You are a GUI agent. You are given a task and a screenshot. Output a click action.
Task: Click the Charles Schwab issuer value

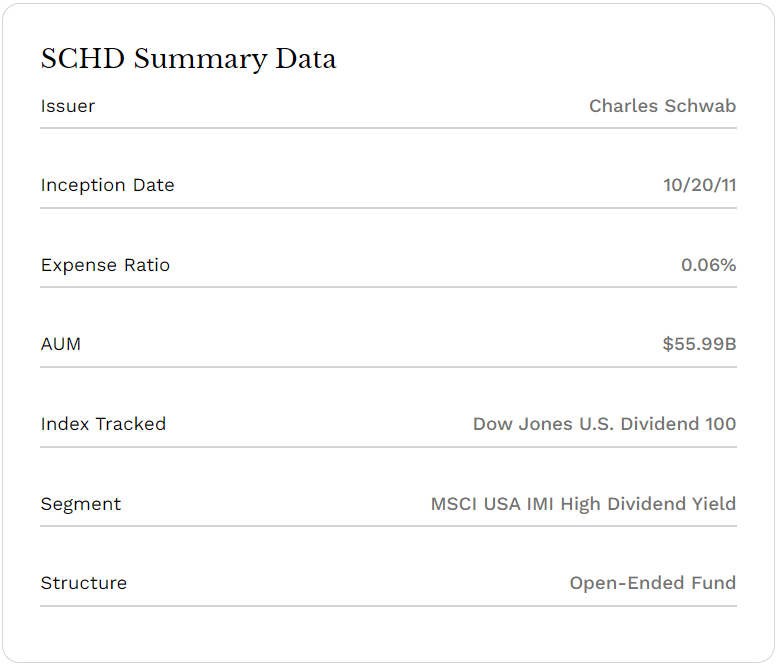[662, 106]
